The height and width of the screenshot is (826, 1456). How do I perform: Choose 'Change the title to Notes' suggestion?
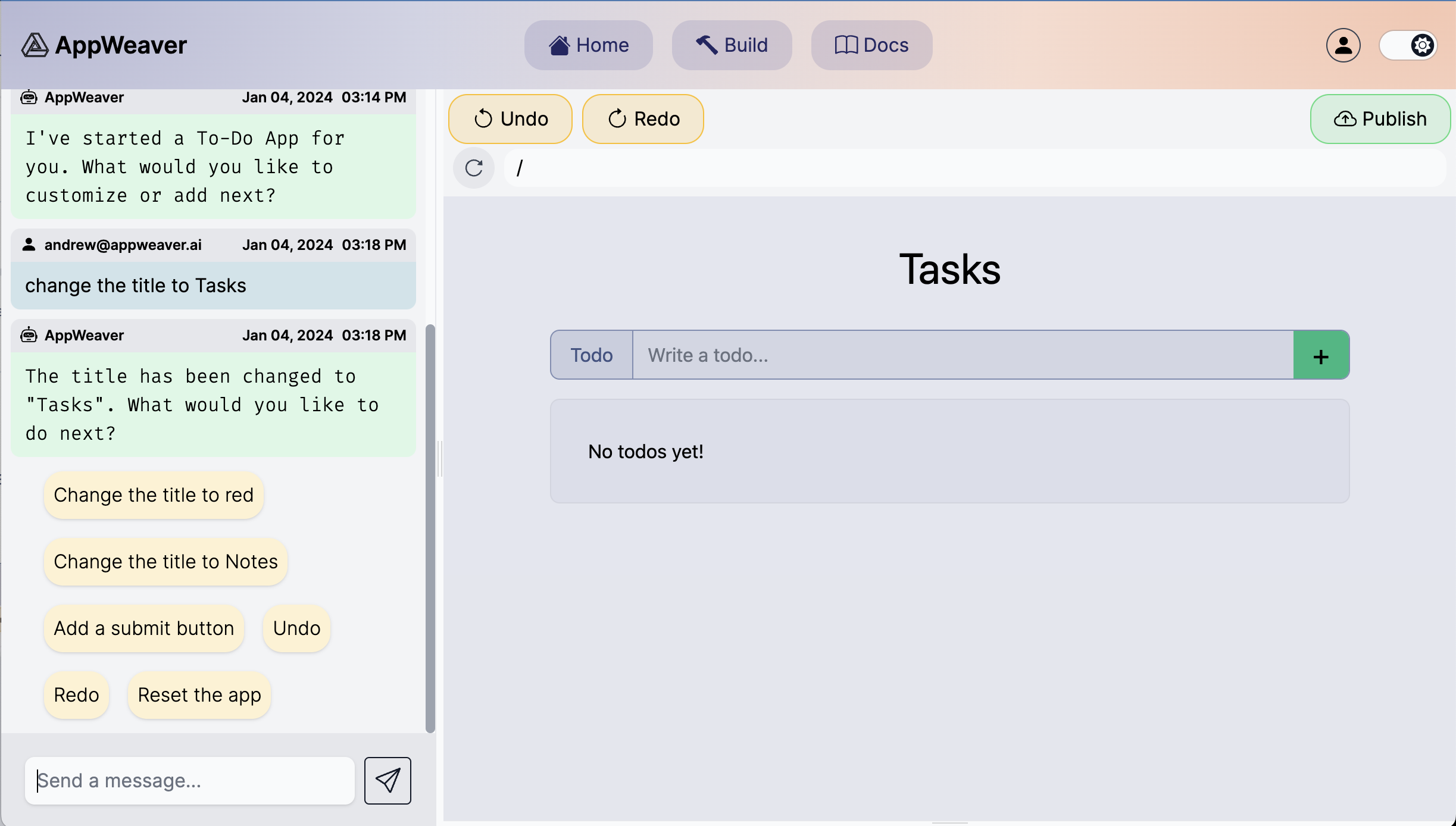point(165,562)
